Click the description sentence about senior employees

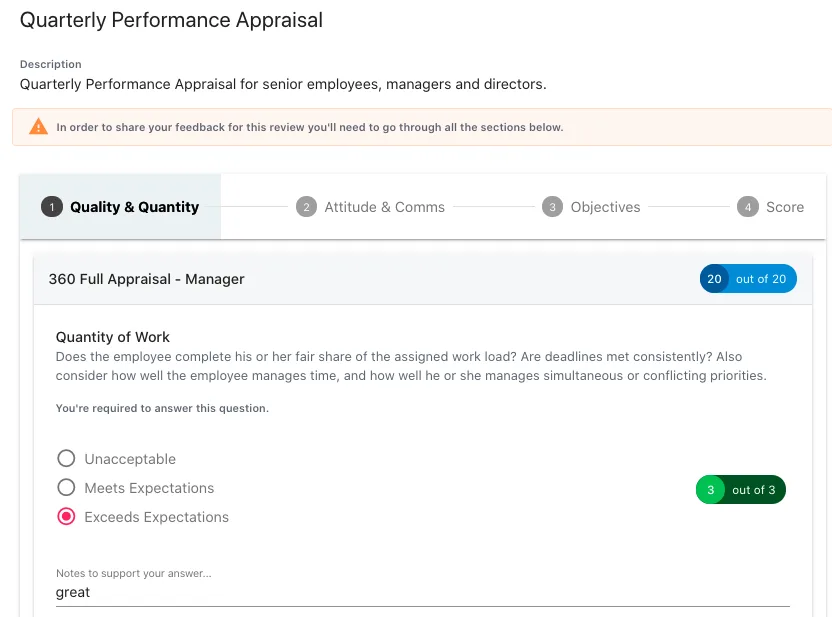tap(283, 84)
